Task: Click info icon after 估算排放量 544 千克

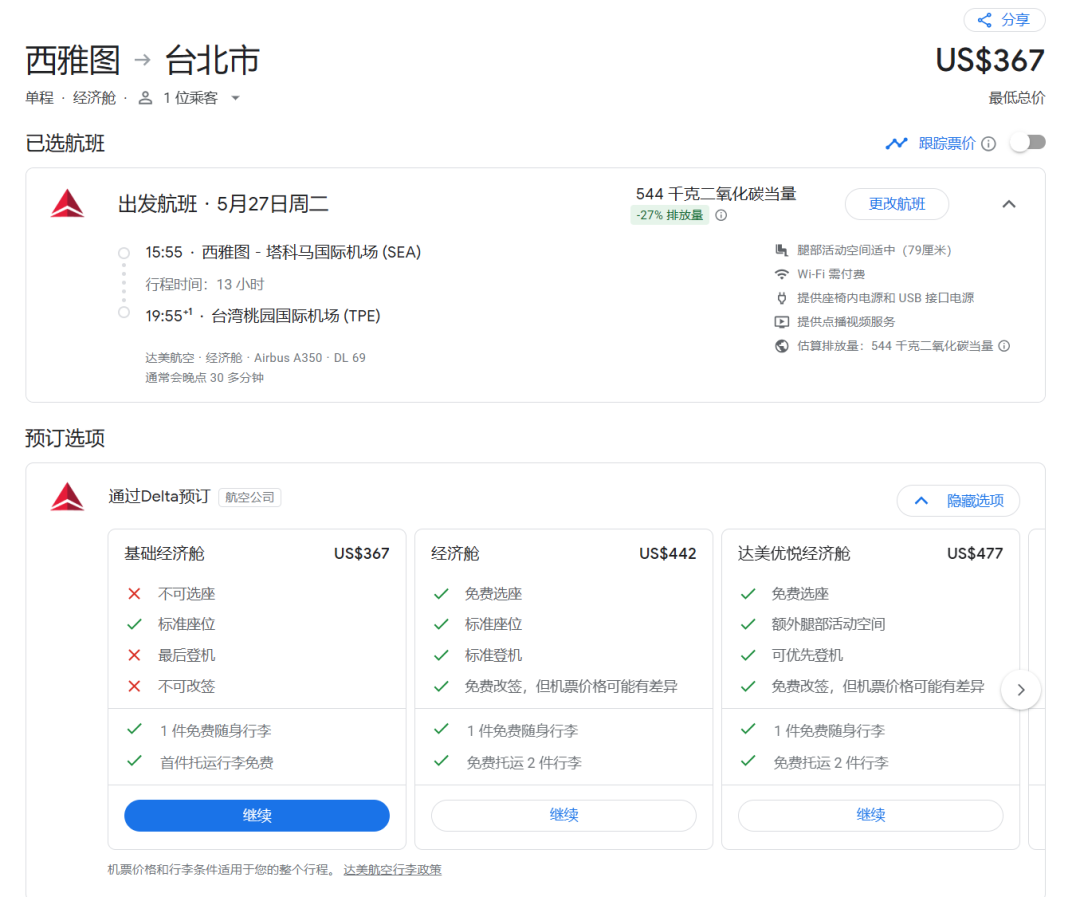Action: click(1004, 346)
